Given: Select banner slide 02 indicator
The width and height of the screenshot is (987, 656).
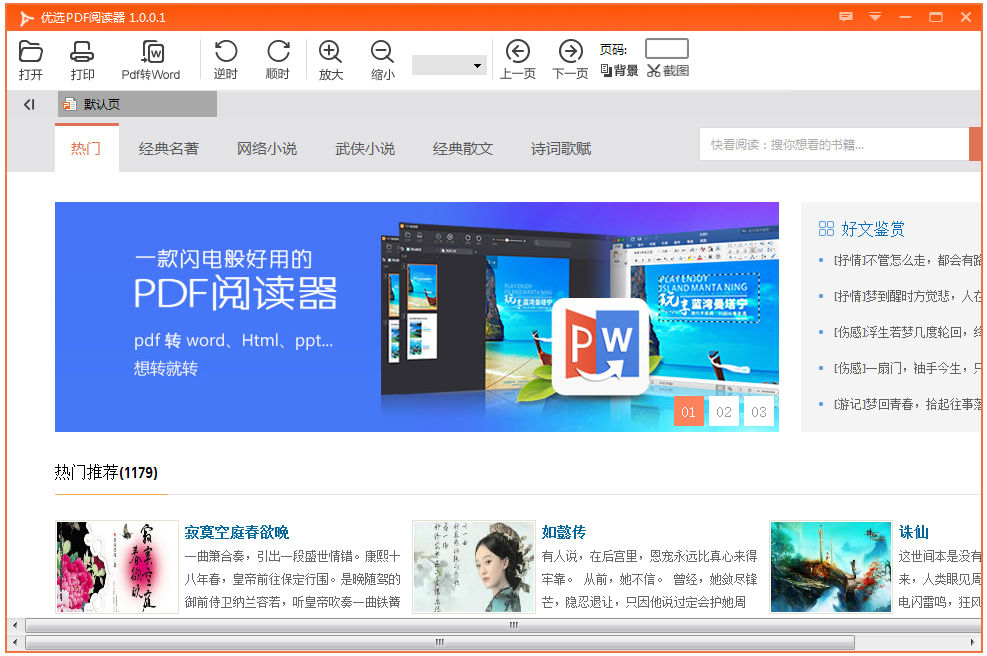Looking at the screenshot, I should coord(723,411).
